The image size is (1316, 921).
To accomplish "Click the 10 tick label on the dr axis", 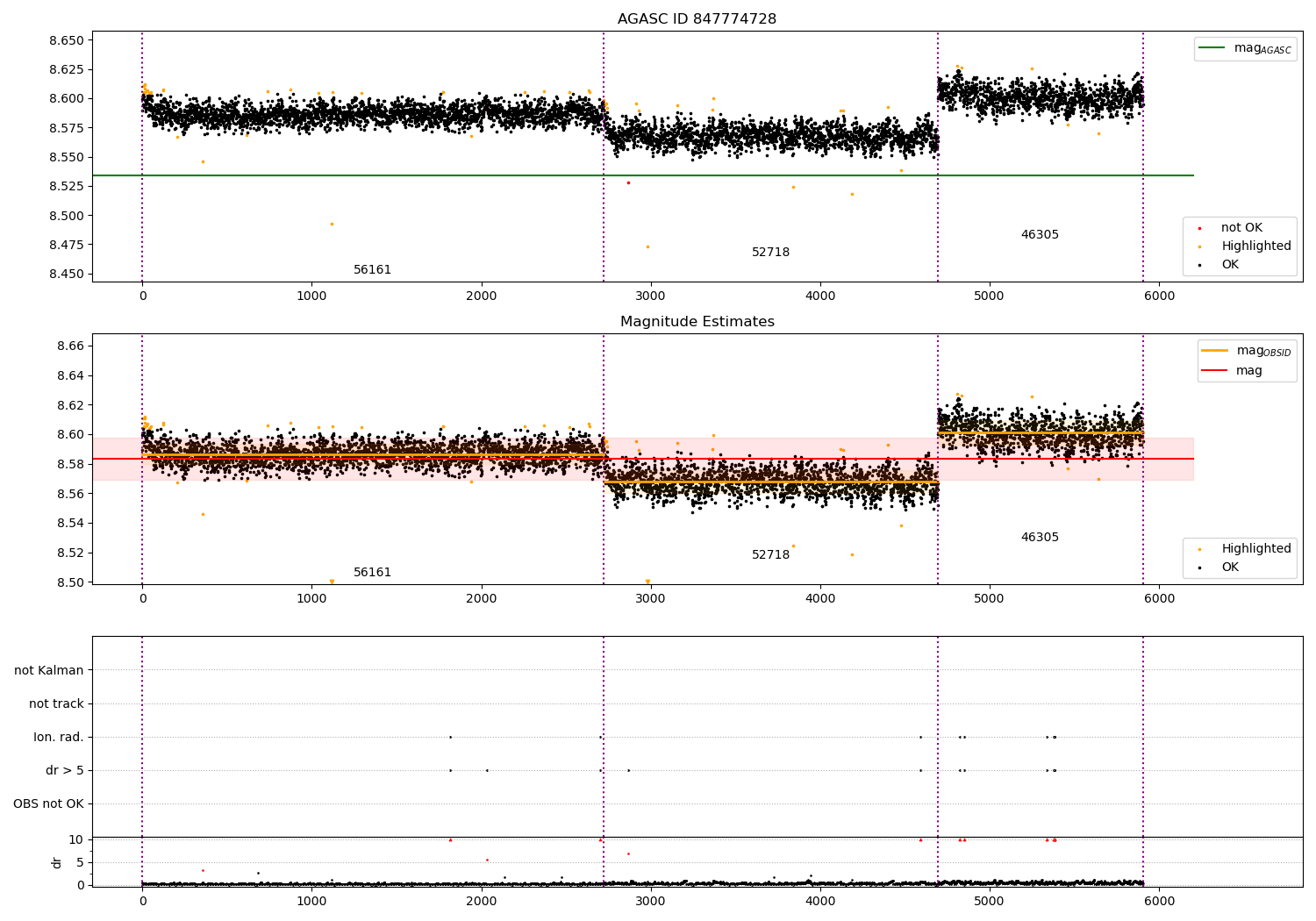I will coord(76,839).
